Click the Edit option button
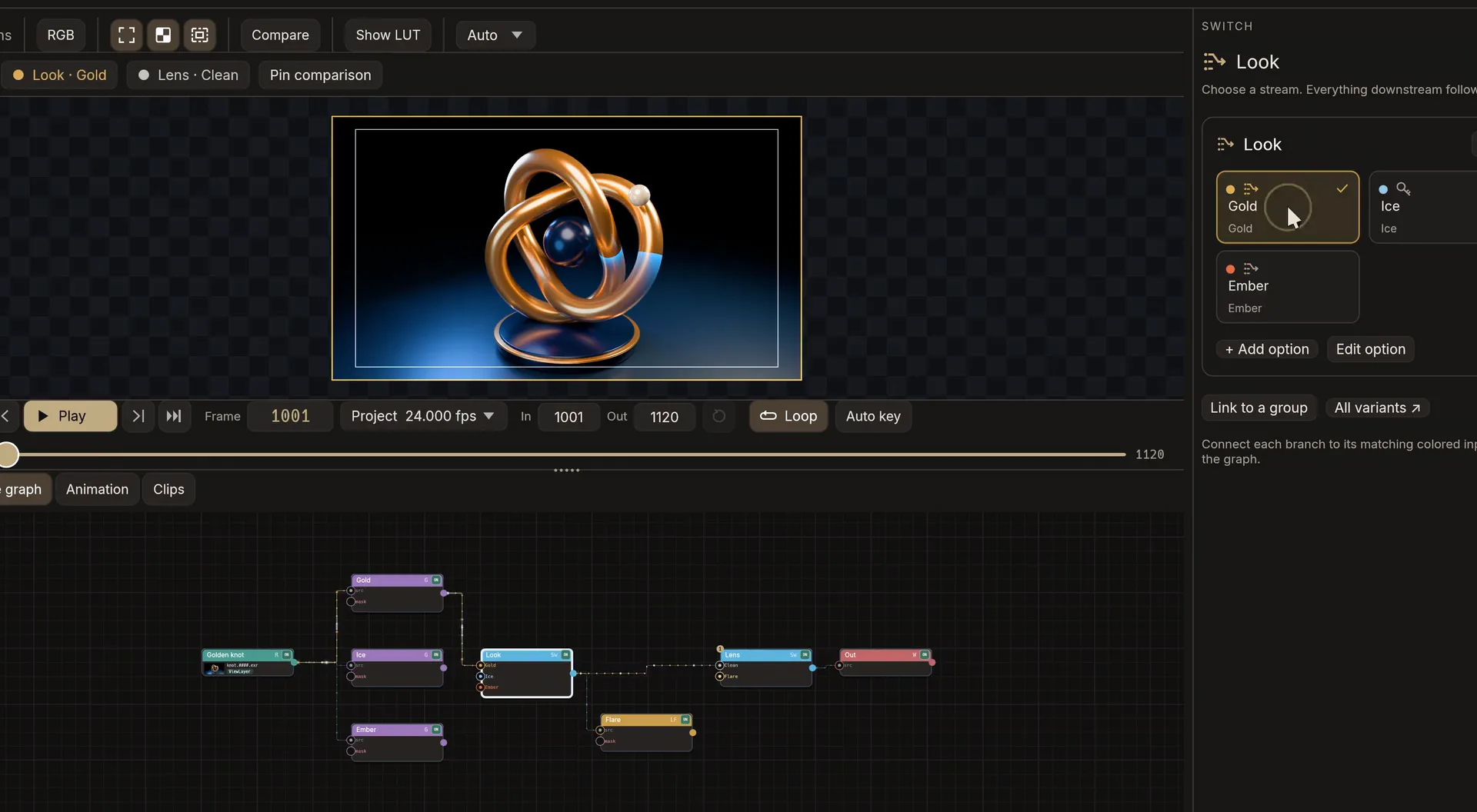The height and width of the screenshot is (812, 1477). pos(1370,349)
